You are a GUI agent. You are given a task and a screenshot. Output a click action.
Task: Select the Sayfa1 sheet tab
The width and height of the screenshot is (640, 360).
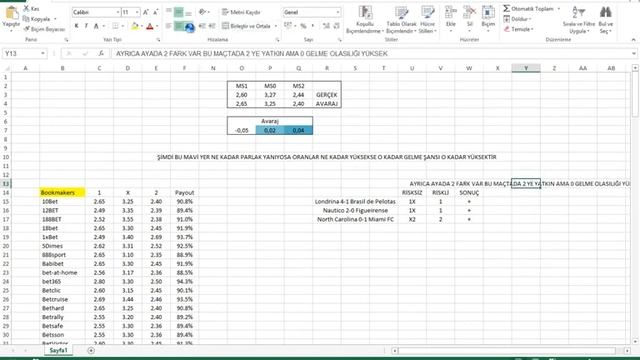coord(58,350)
